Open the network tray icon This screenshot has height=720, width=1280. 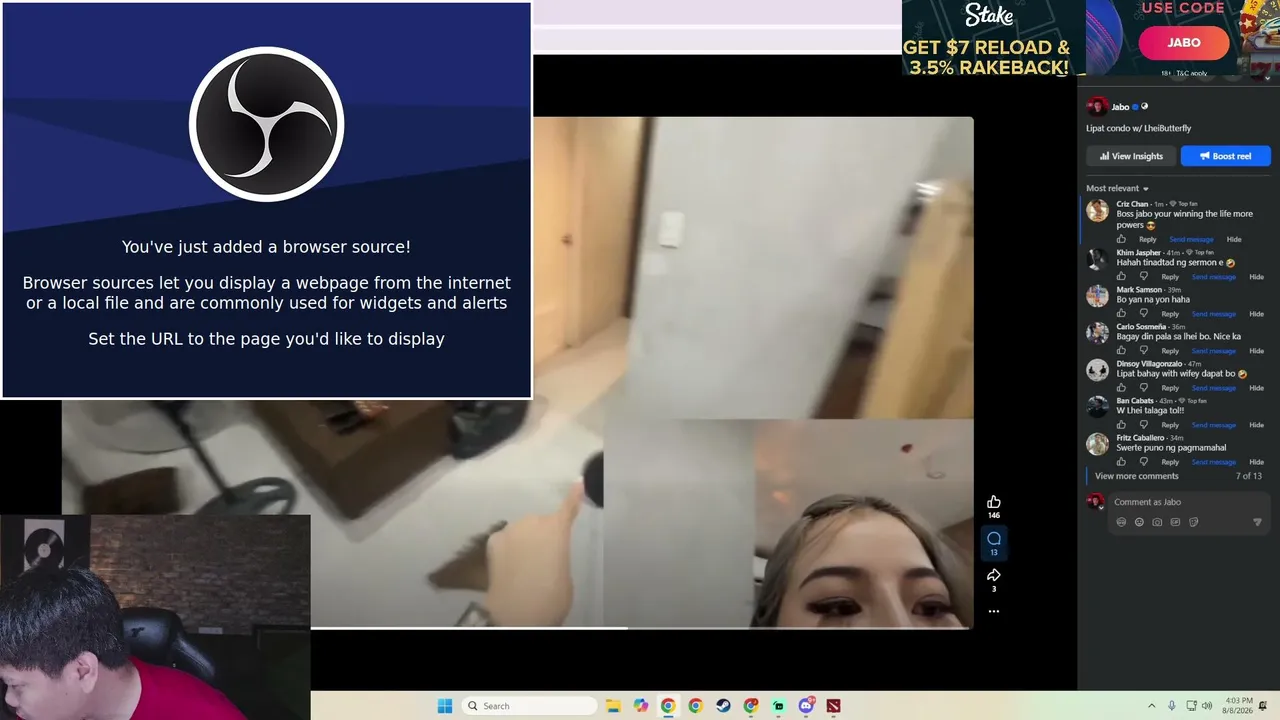[x=1191, y=706]
